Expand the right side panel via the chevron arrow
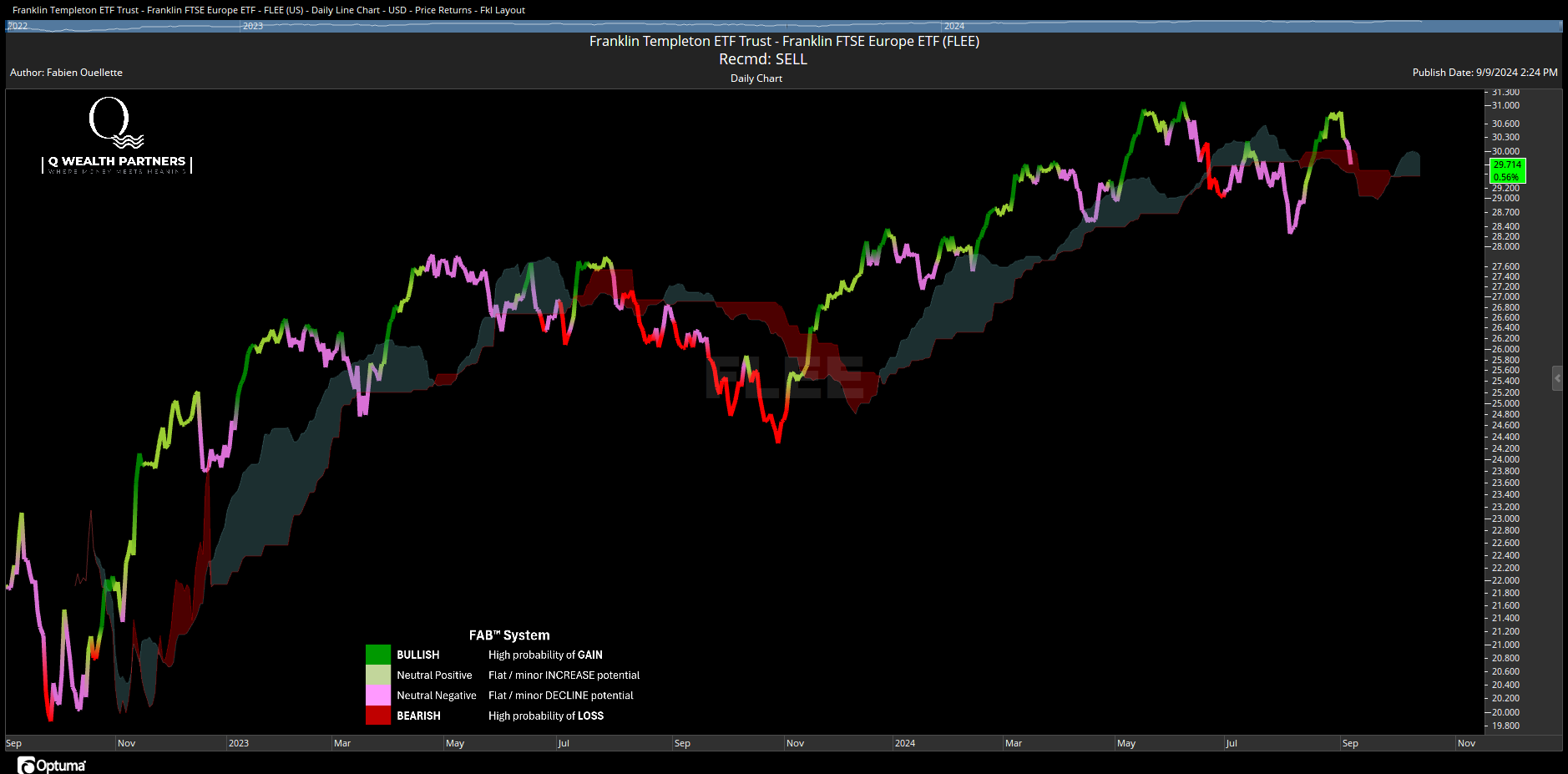Image resolution: width=1568 pixels, height=774 pixels. (x=1556, y=379)
